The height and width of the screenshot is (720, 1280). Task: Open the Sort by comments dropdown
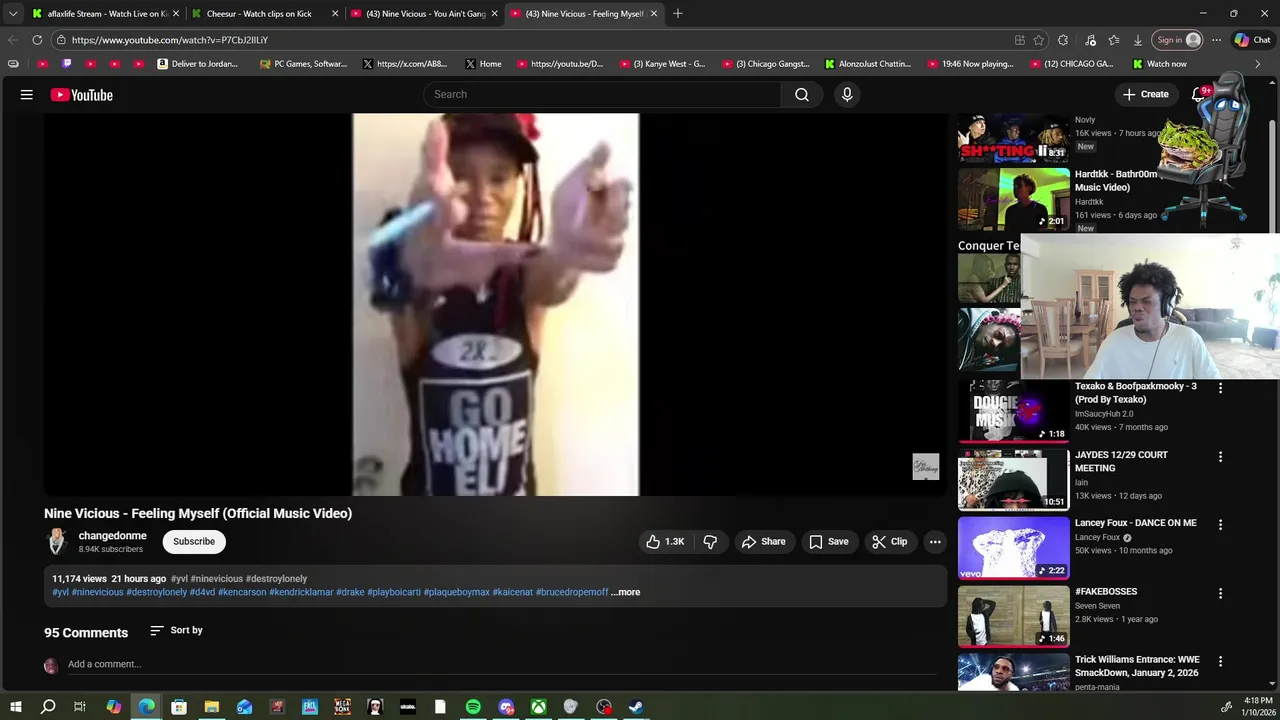[x=176, y=630]
